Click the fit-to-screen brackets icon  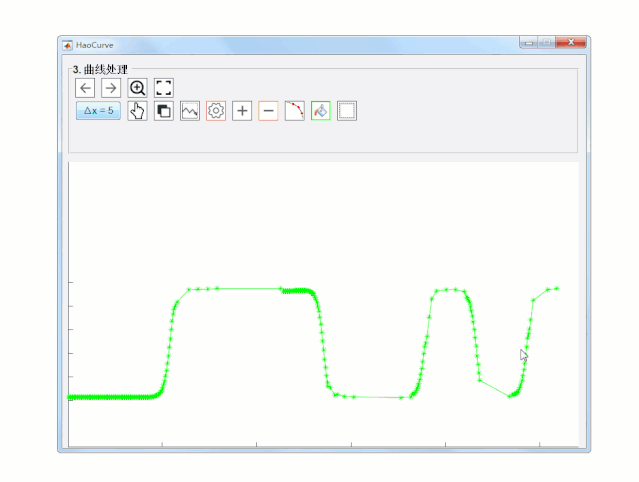(164, 88)
